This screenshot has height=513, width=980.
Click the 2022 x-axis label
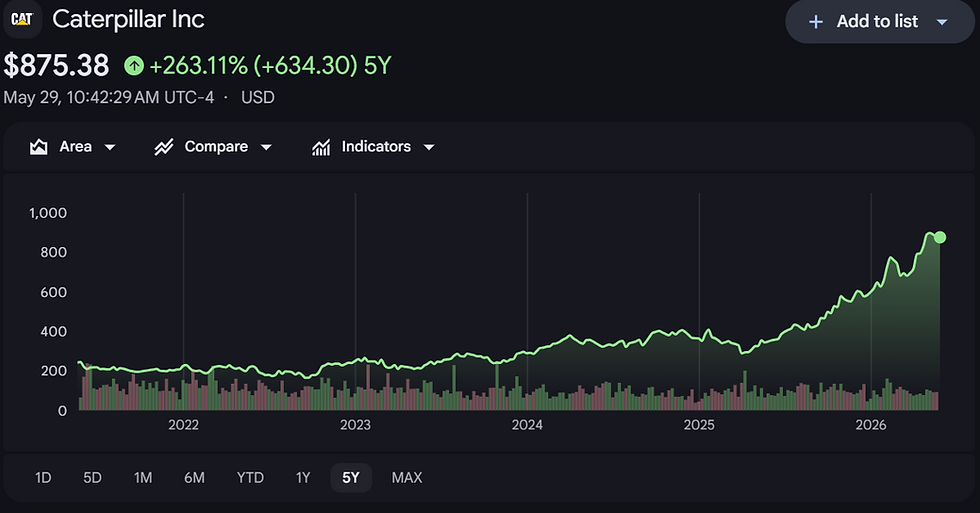pos(184,425)
